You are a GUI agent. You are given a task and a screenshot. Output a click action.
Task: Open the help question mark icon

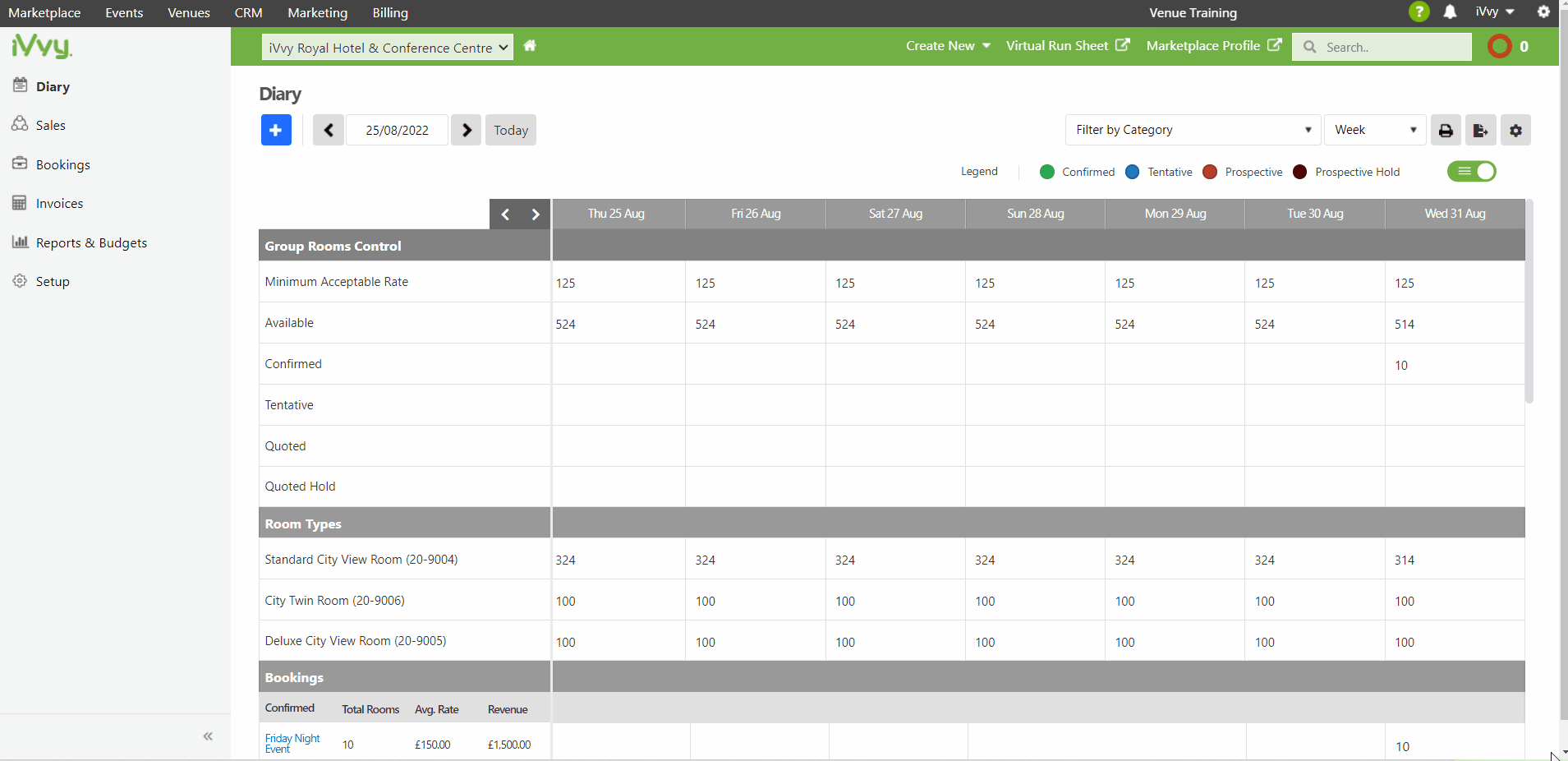1419,12
